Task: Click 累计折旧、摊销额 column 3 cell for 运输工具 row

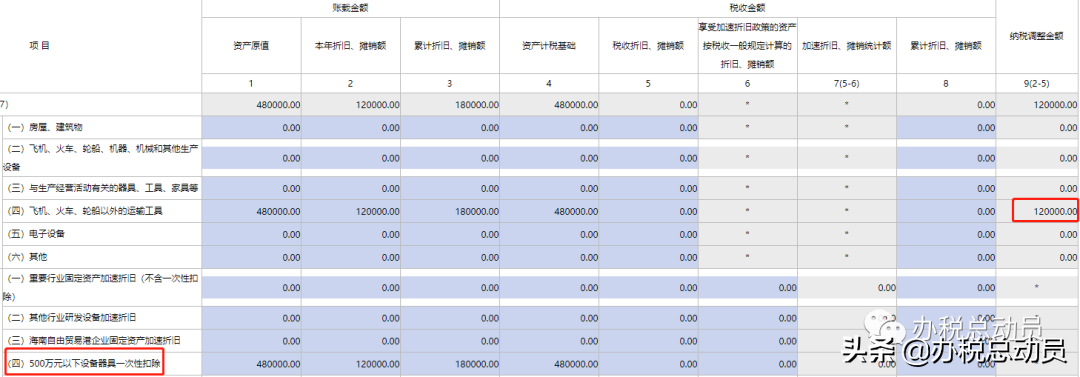Action: (450, 211)
